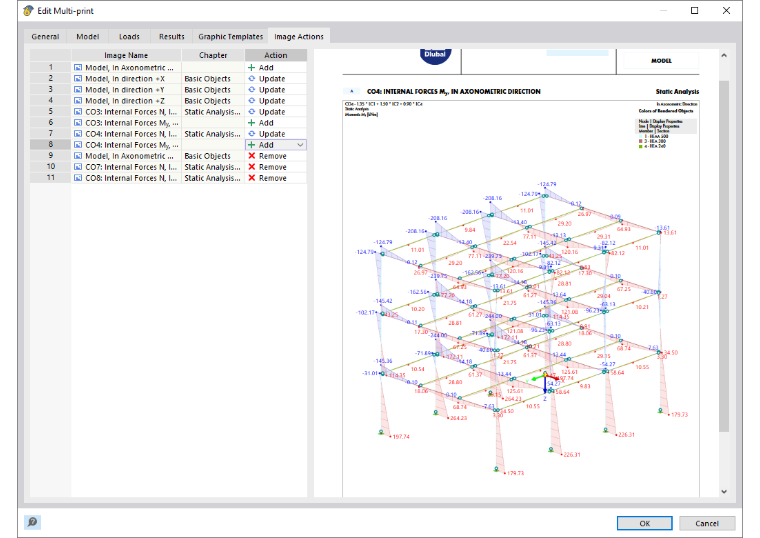Open the help icon at bottom left
The height and width of the screenshot is (538, 760).
[32, 522]
